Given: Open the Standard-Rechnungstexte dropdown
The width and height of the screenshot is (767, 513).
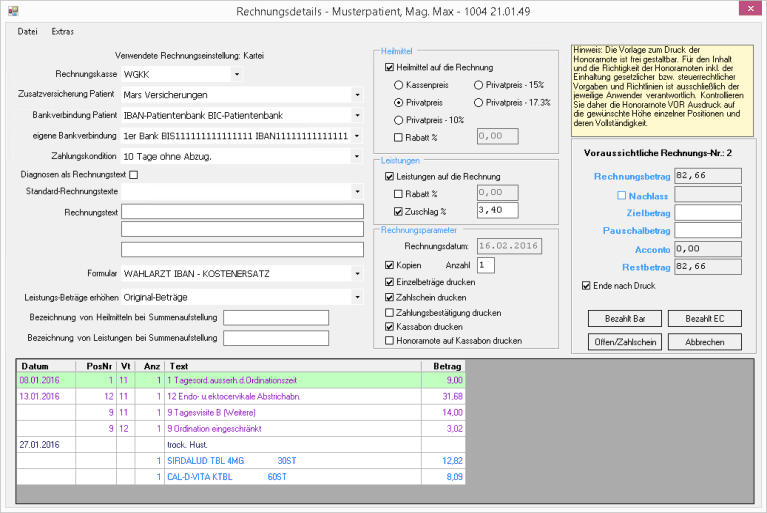Looking at the screenshot, I should [358, 191].
